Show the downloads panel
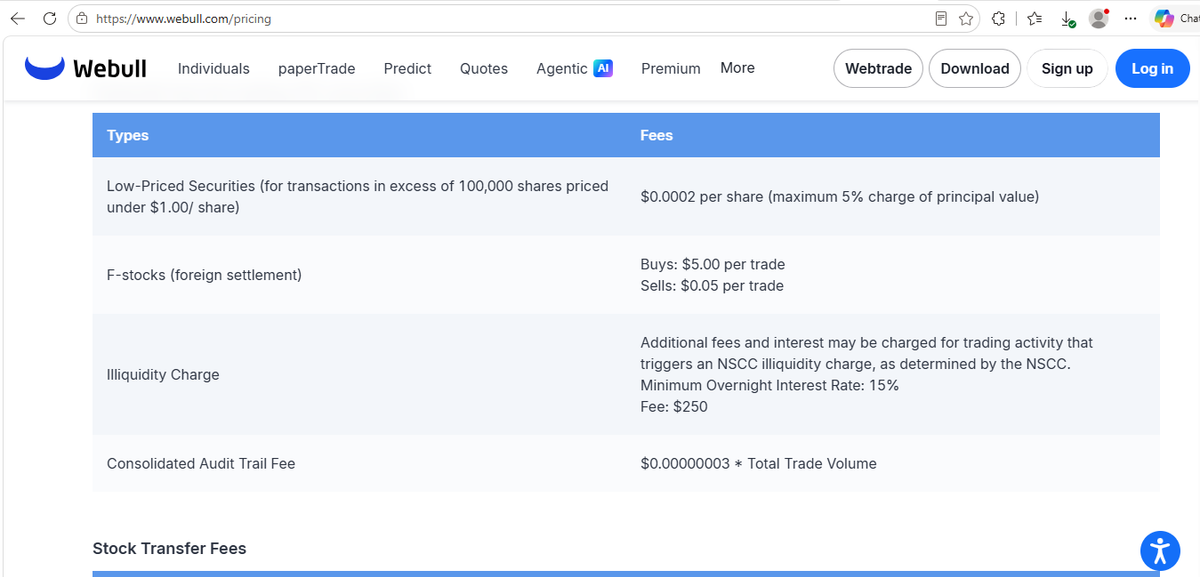Image resolution: width=1200 pixels, height=577 pixels. click(x=1068, y=19)
